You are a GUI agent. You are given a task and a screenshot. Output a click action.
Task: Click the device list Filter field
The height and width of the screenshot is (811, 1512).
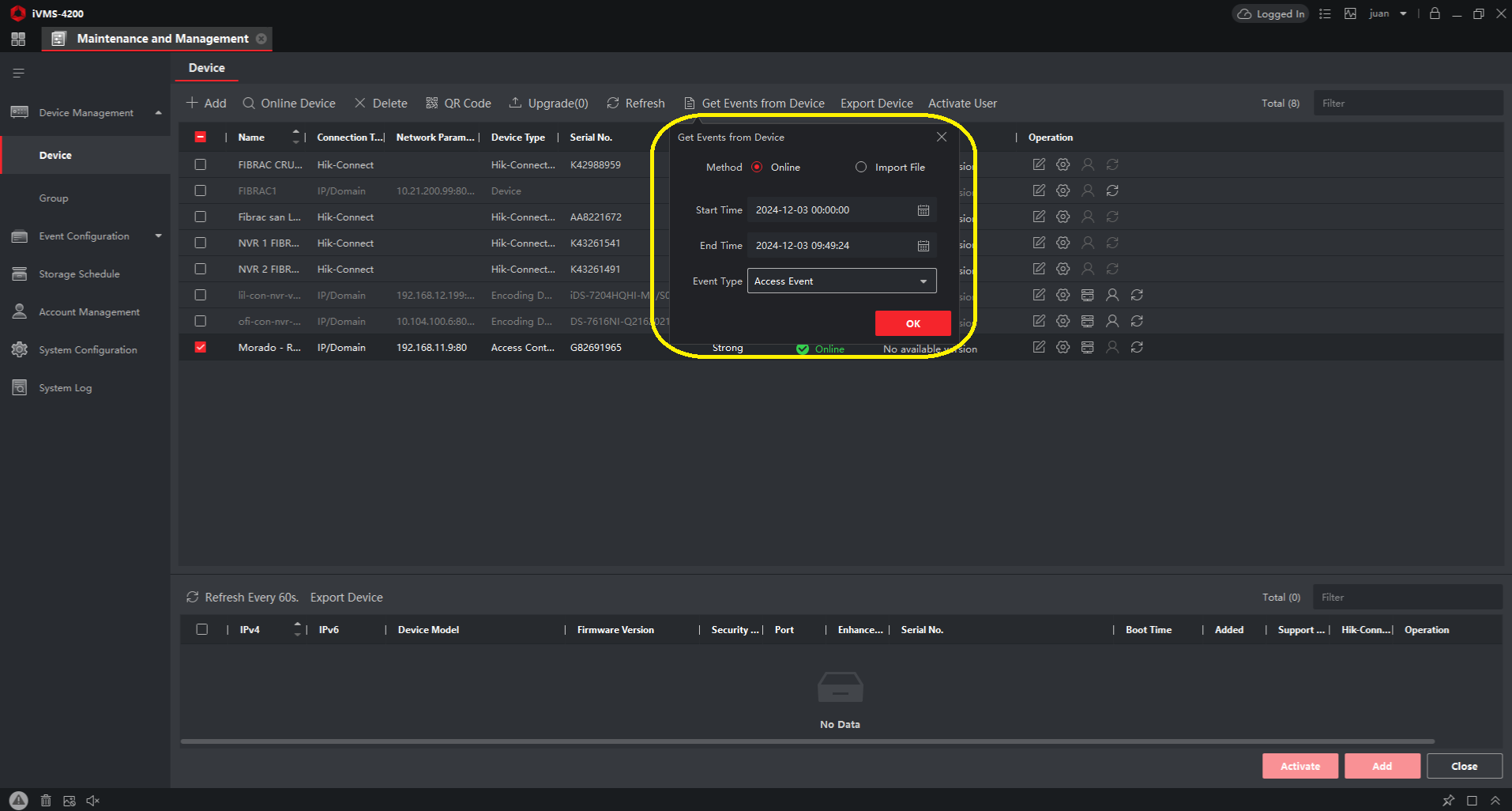point(1407,104)
